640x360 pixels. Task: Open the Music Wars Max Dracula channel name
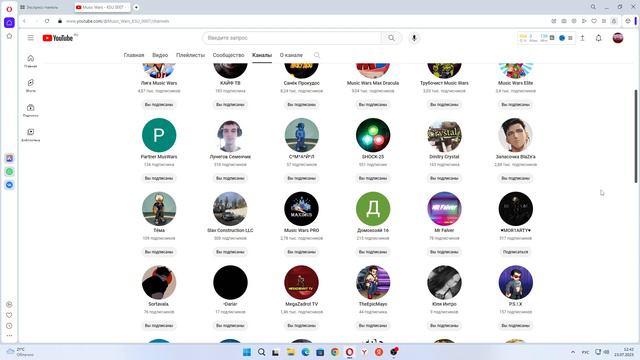(x=373, y=83)
